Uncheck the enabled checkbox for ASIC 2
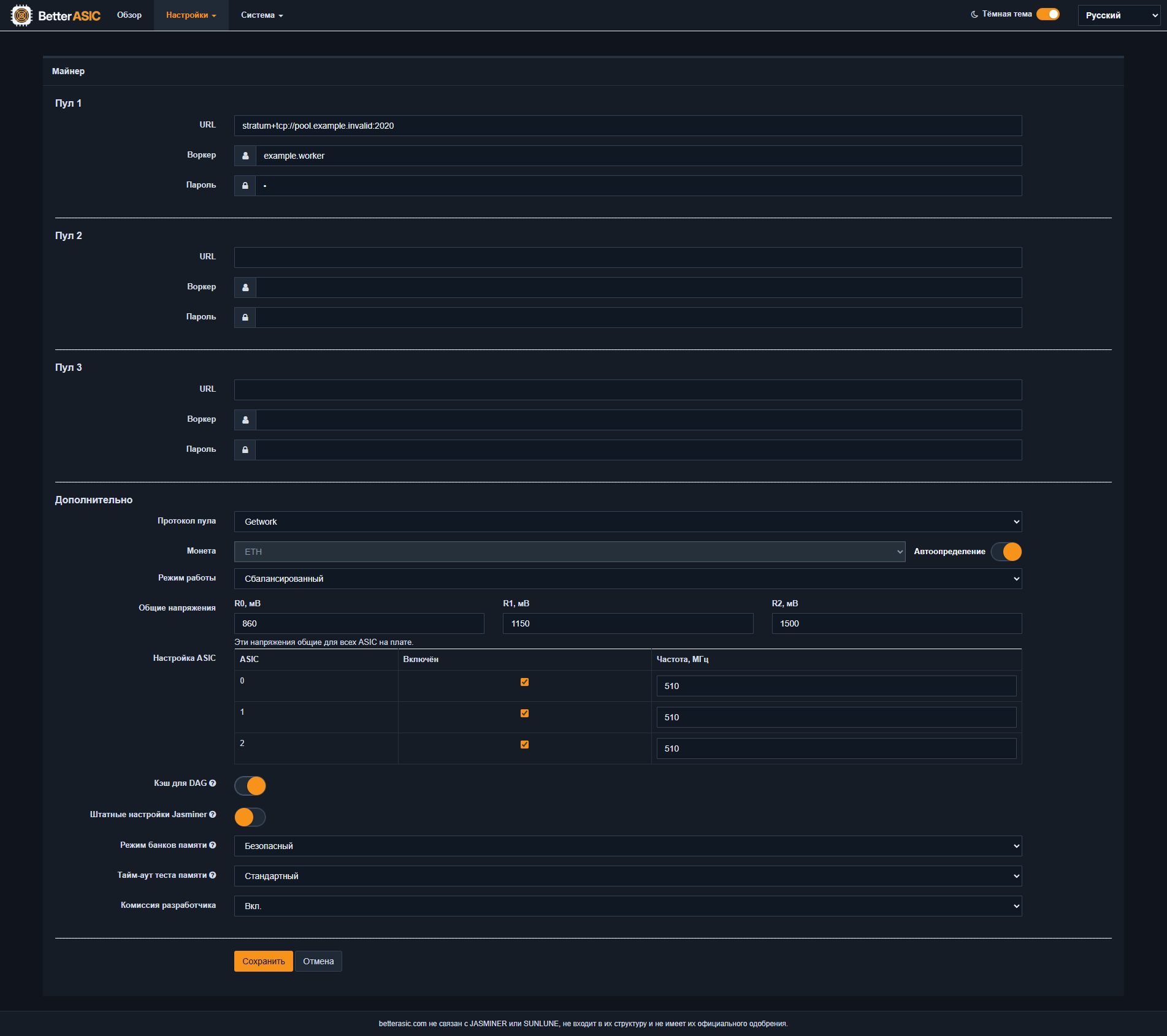The height and width of the screenshot is (1036, 1167). click(x=524, y=744)
